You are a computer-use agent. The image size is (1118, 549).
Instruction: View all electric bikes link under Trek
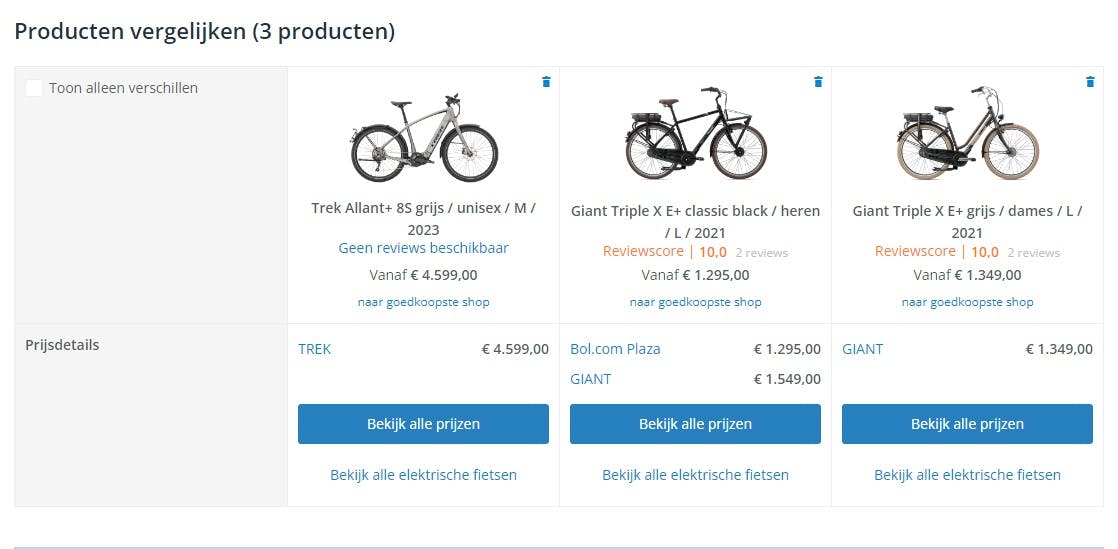(424, 475)
